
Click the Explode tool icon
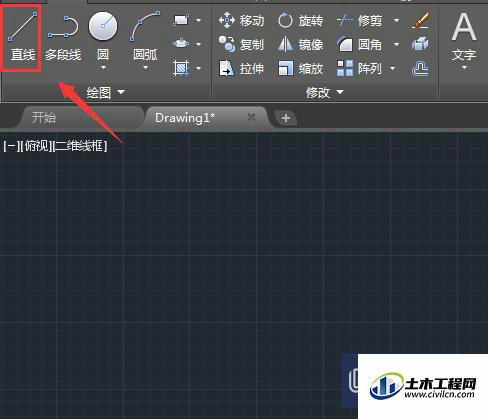click(420, 44)
